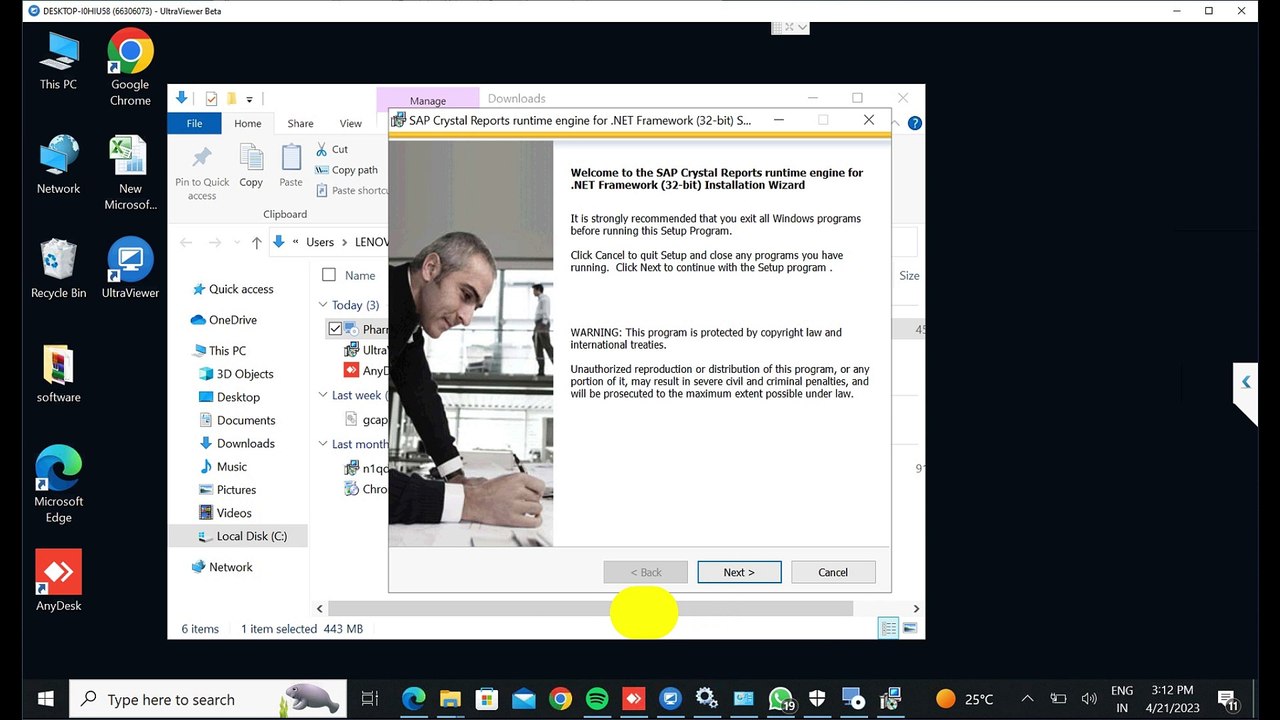Image resolution: width=1280 pixels, height=720 pixels.
Task: Switch to the Home ribbon tab
Action: (248, 123)
